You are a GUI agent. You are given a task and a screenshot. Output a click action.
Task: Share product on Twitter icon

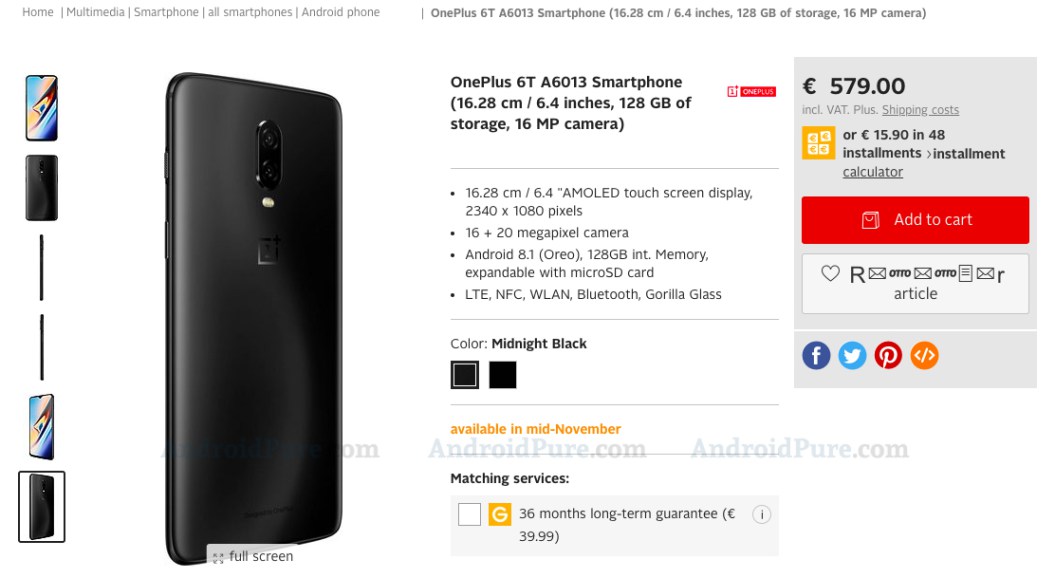click(x=852, y=355)
